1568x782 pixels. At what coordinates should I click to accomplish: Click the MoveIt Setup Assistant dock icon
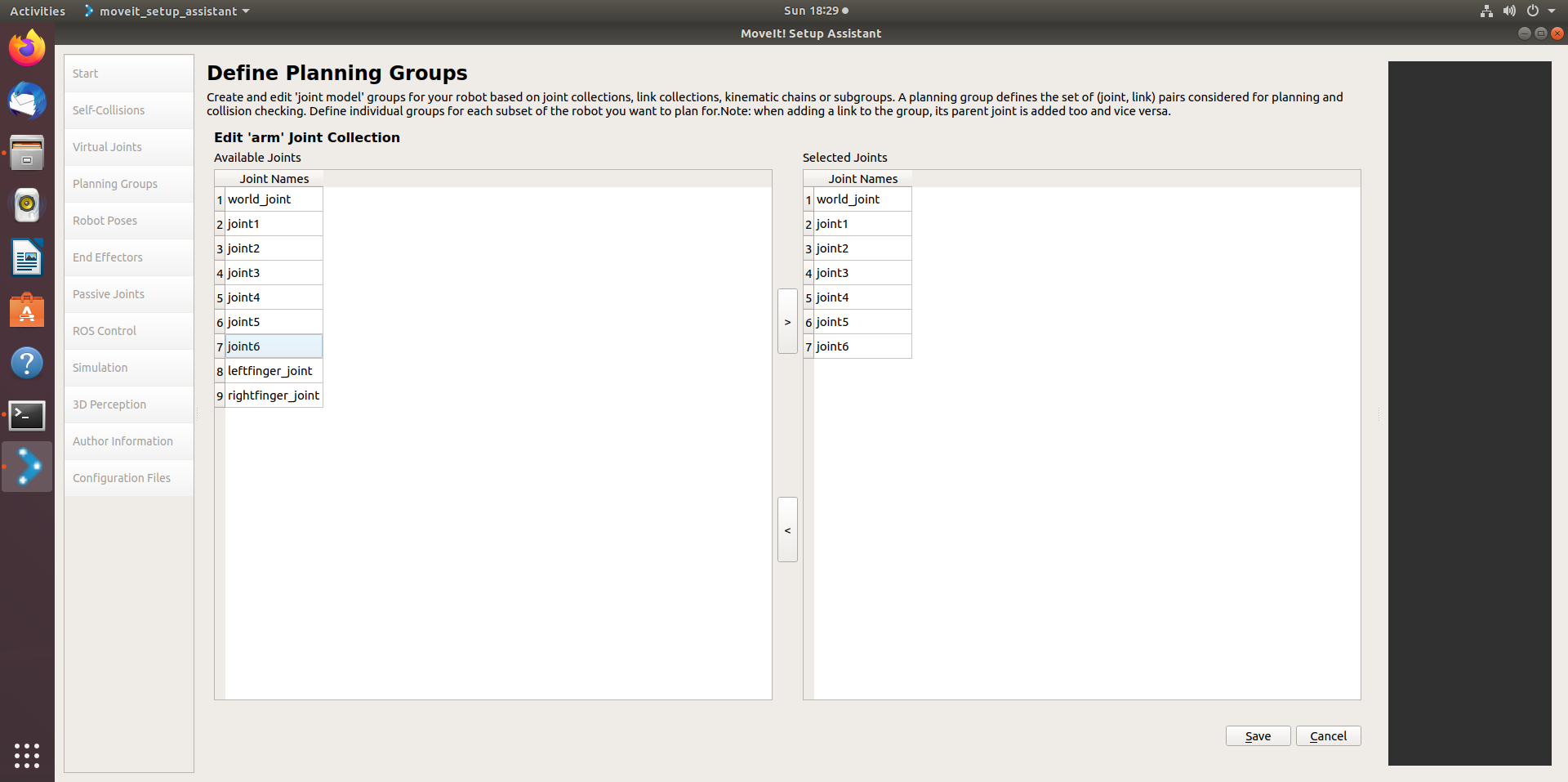tap(27, 467)
